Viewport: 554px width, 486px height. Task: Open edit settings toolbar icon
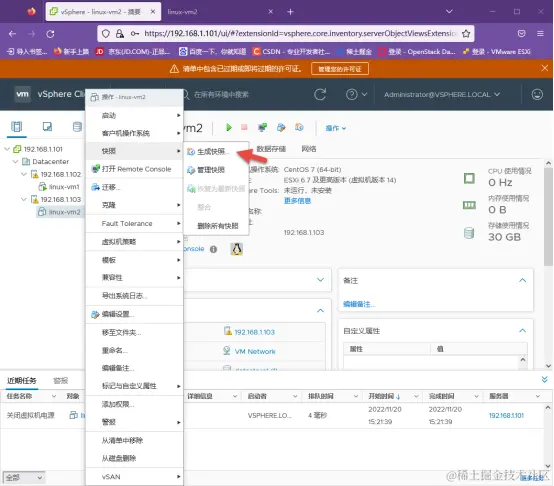point(281,127)
